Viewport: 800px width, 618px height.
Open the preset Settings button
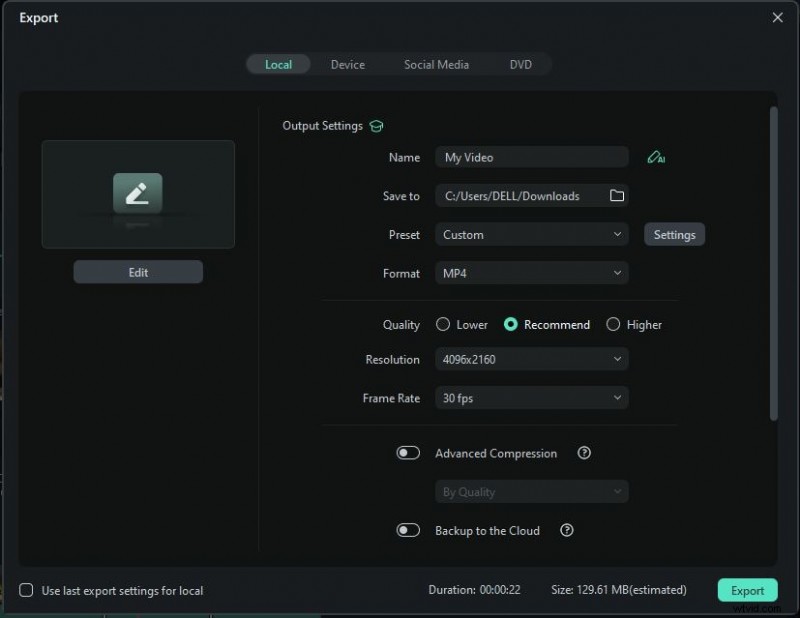click(674, 234)
